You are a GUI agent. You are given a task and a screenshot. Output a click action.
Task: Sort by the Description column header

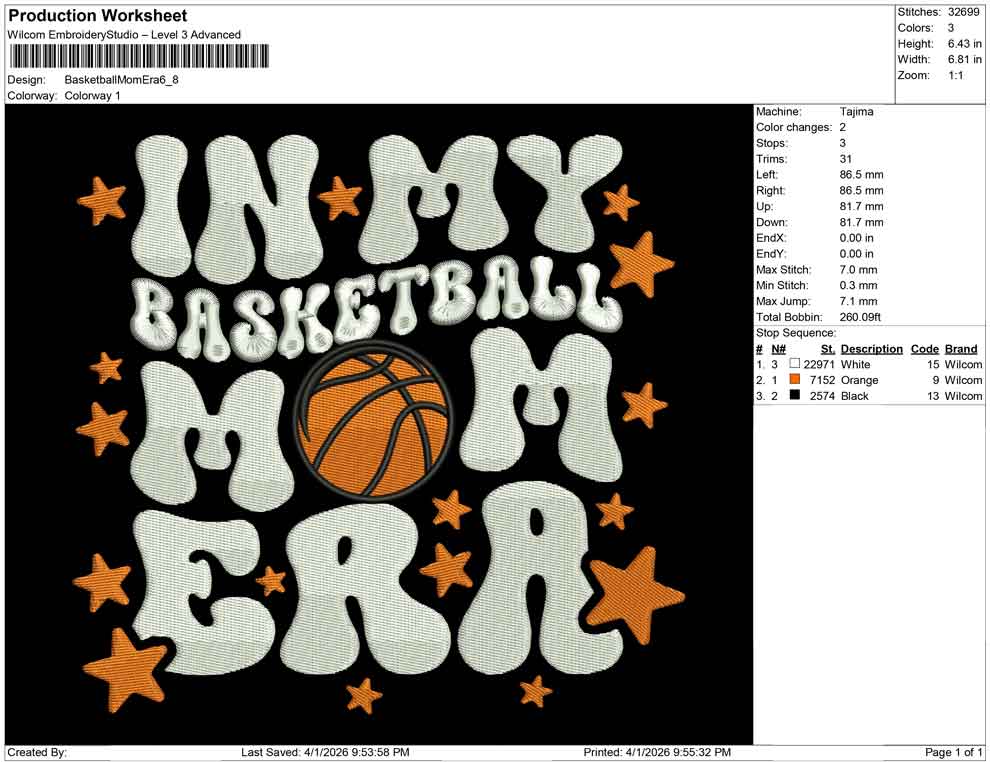tap(871, 348)
